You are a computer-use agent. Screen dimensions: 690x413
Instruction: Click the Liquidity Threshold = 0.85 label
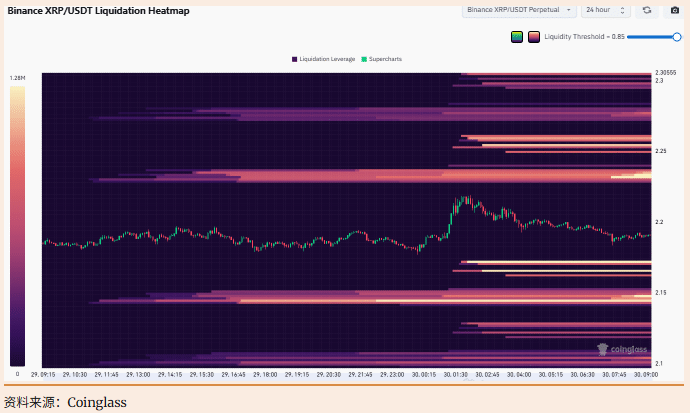click(x=584, y=37)
